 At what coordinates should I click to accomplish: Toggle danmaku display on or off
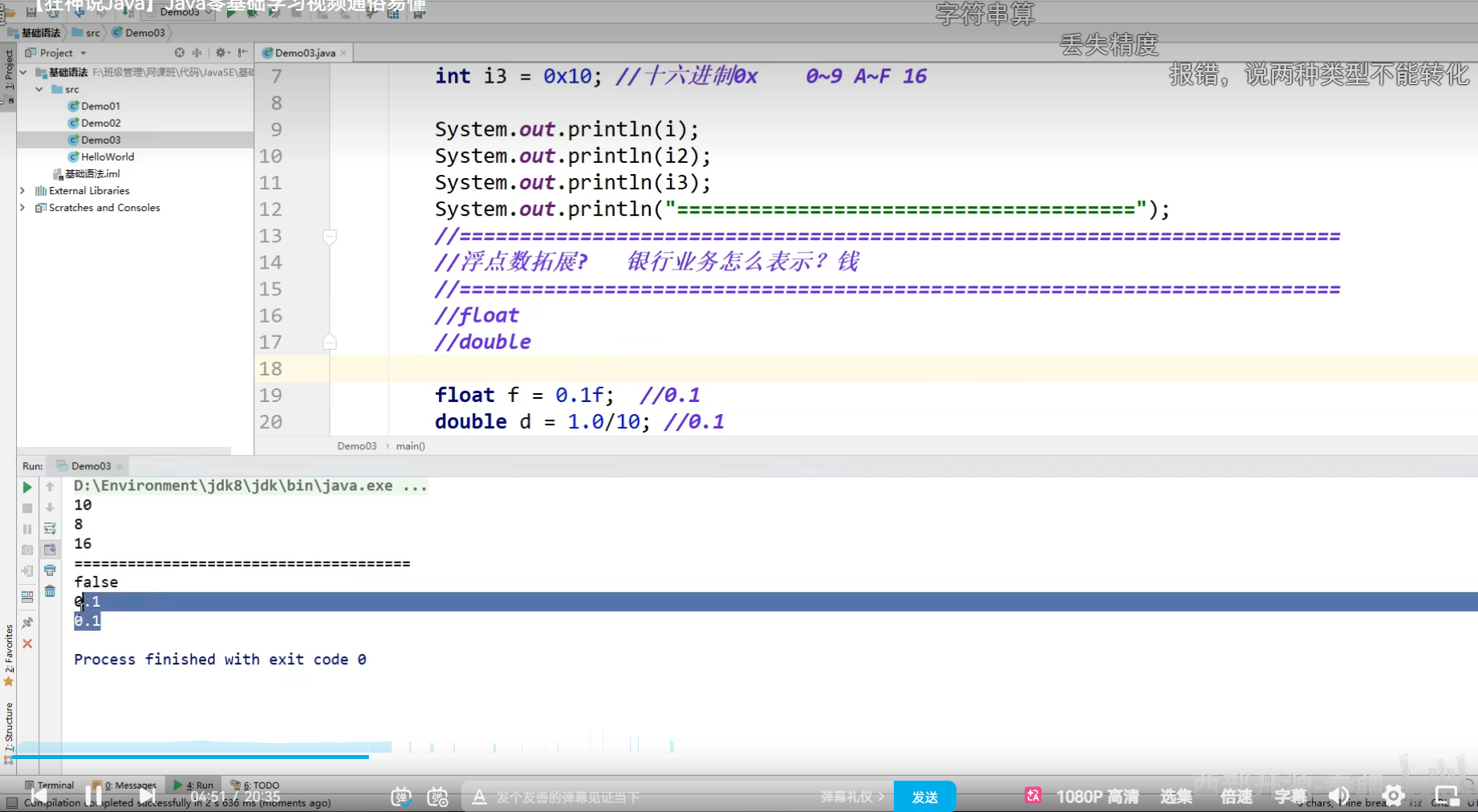point(401,797)
